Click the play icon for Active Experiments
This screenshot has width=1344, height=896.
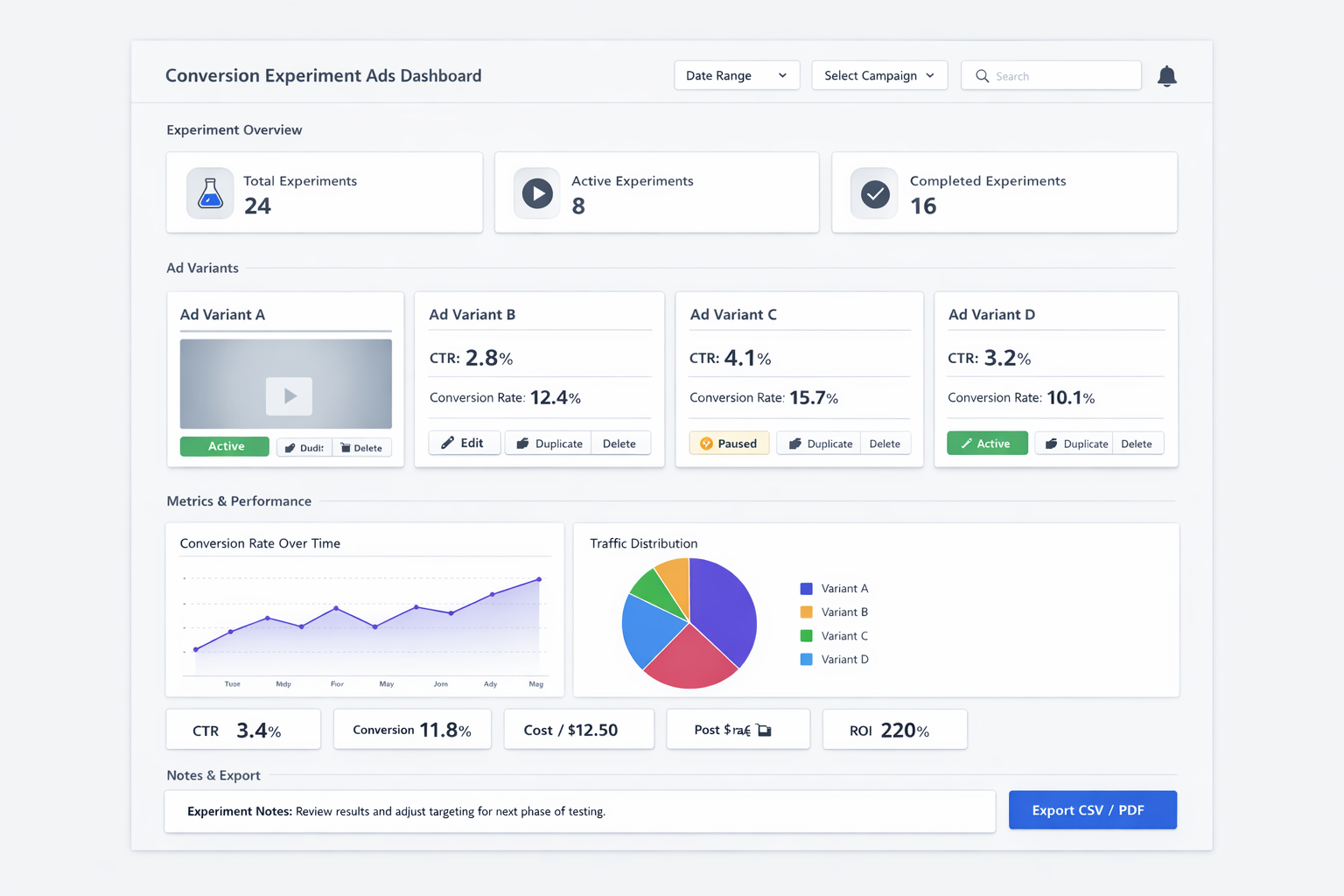(x=537, y=192)
